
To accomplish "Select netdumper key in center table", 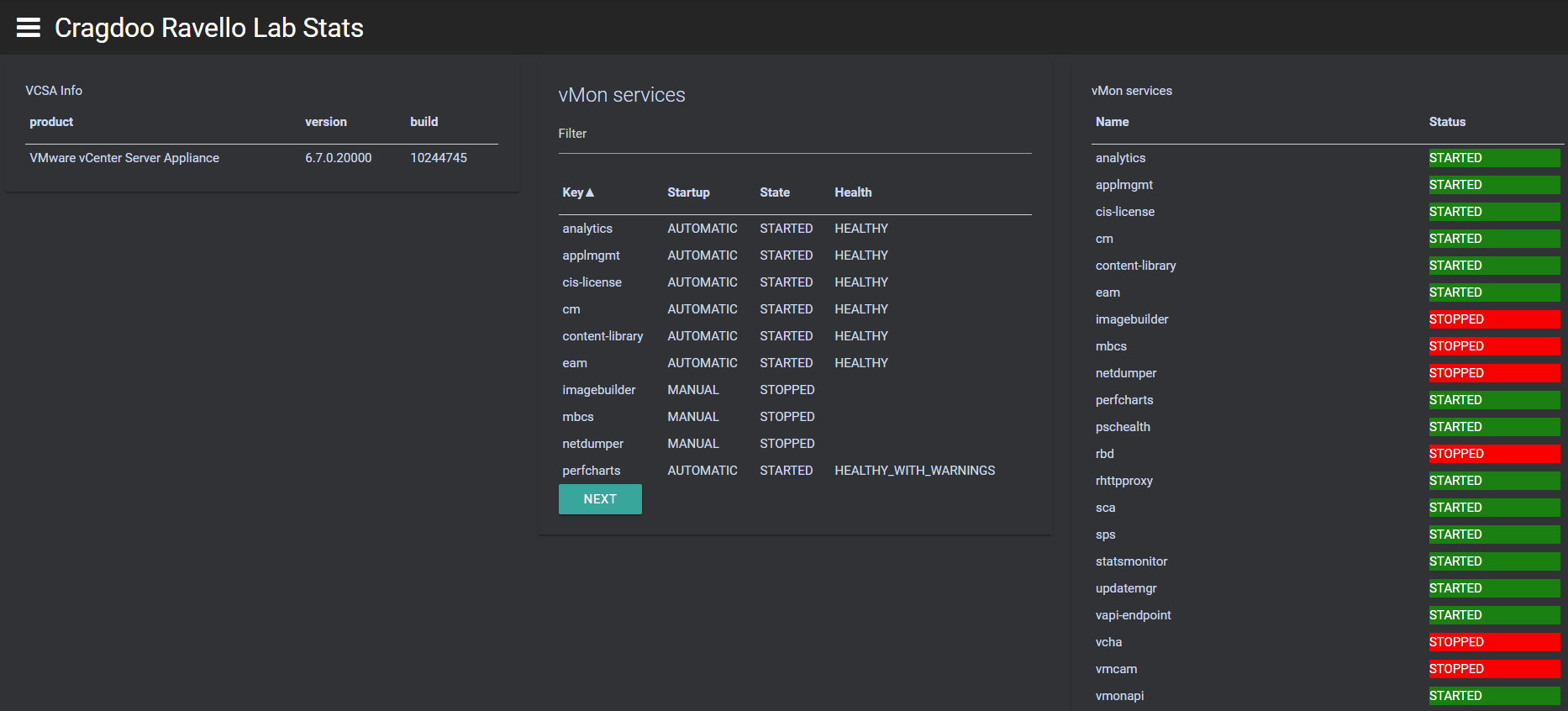I will (593, 444).
